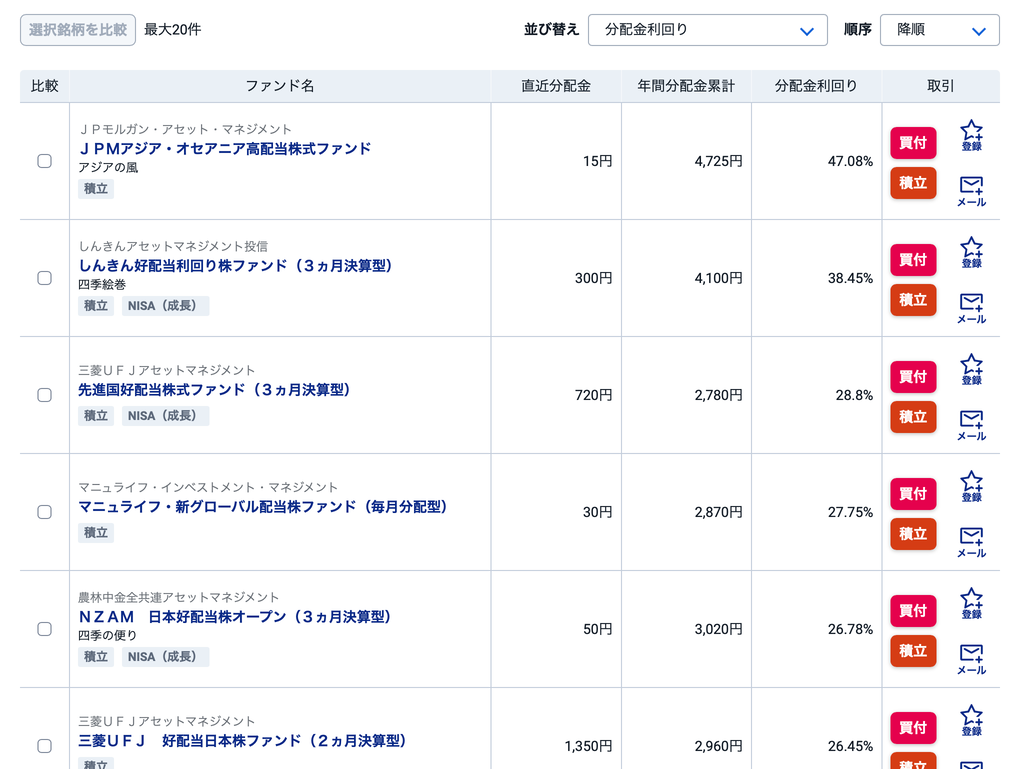This screenshot has height=769, width=1020.
Task: Click the ファンド名 column header
Action: pos(280,86)
